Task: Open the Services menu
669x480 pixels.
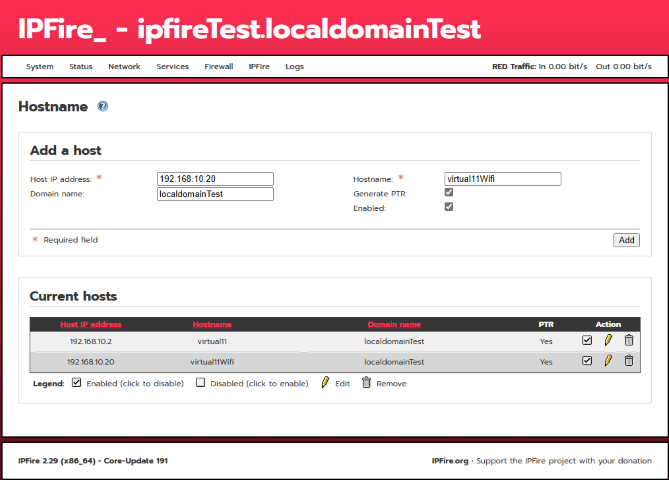Action: (x=172, y=67)
